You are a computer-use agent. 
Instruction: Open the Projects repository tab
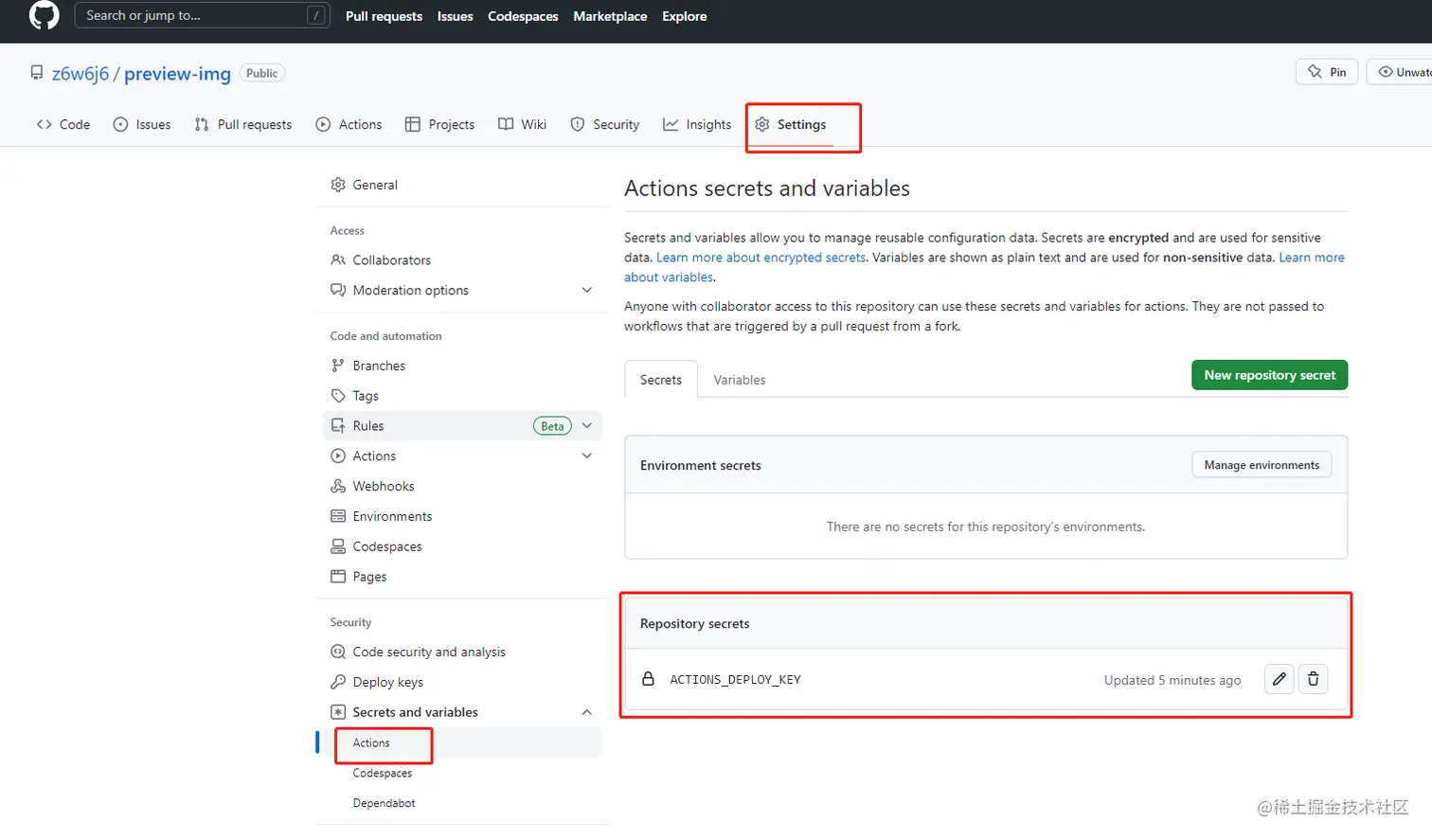[439, 124]
